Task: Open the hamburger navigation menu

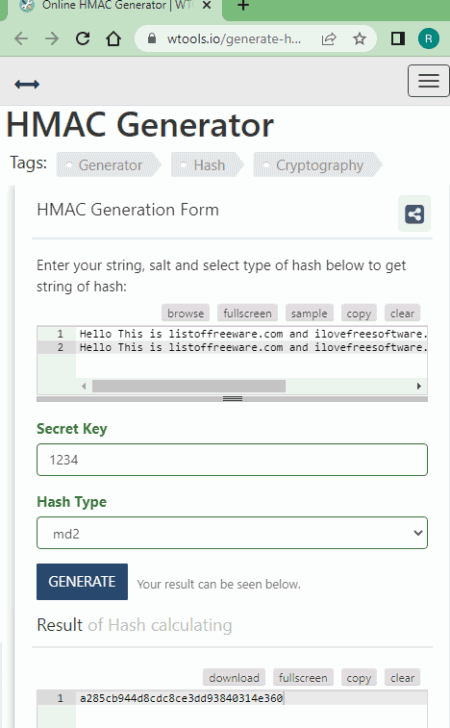Action: (x=428, y=81)
